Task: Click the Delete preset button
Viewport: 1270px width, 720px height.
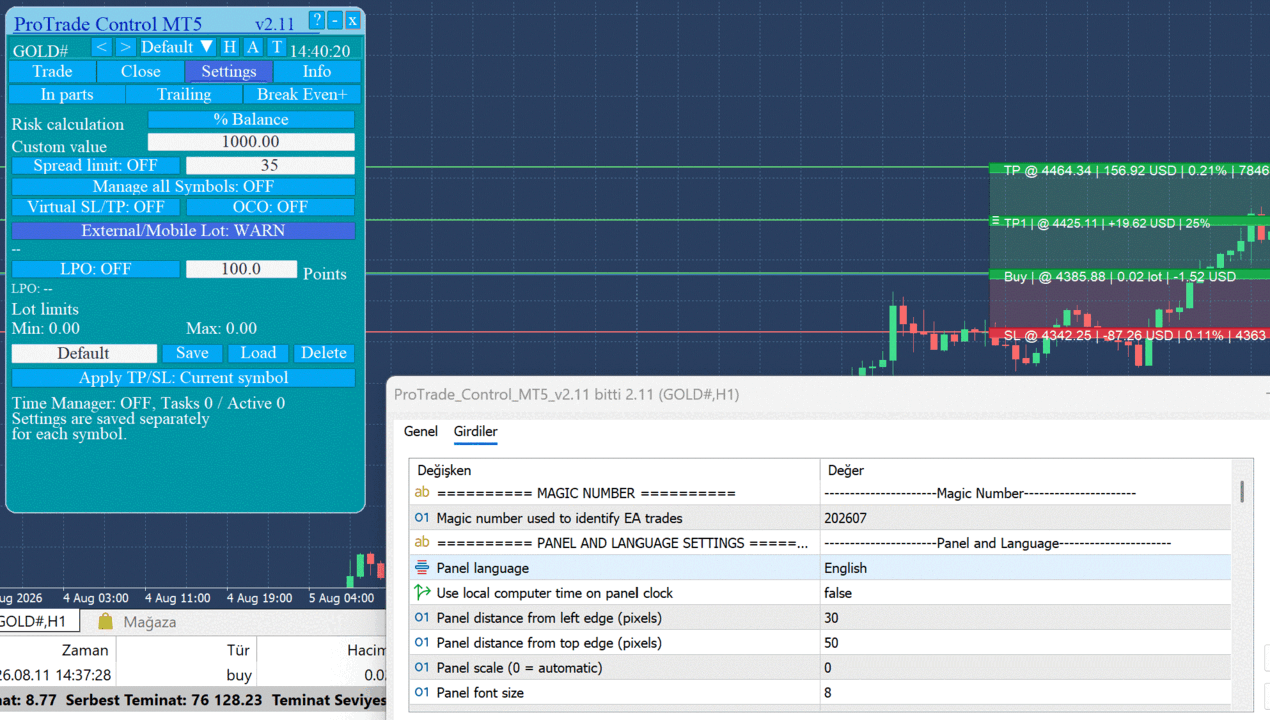Action: pyautogui.click(x=324, y=353)
